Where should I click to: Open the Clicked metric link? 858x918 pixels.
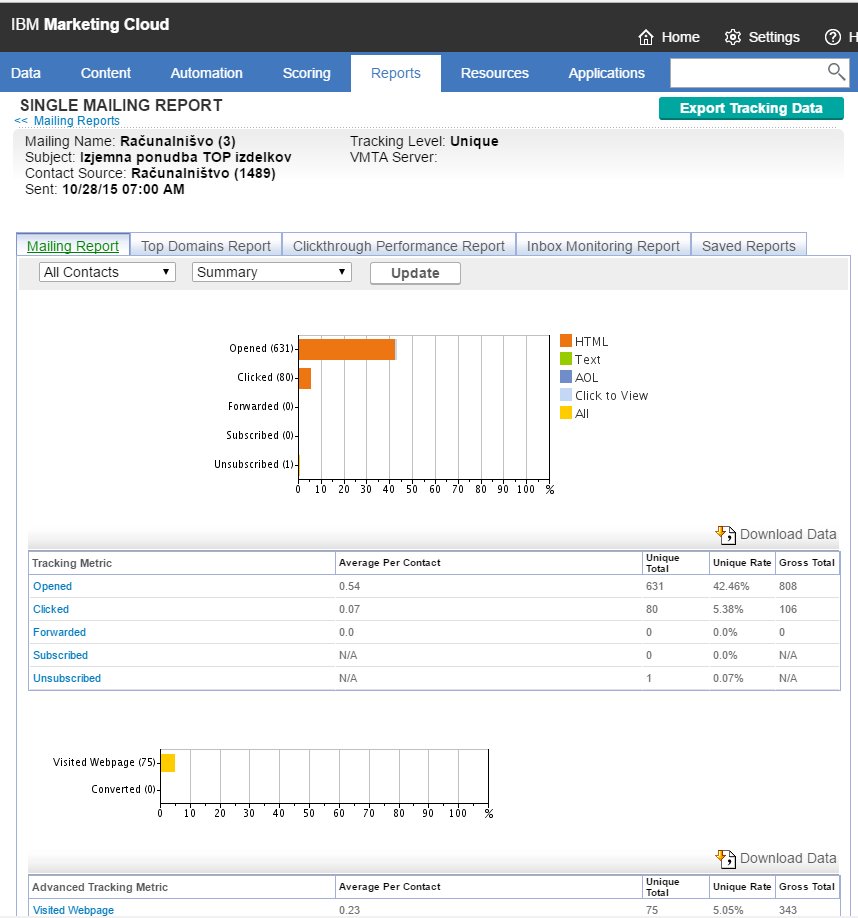[x=51, y=609]
